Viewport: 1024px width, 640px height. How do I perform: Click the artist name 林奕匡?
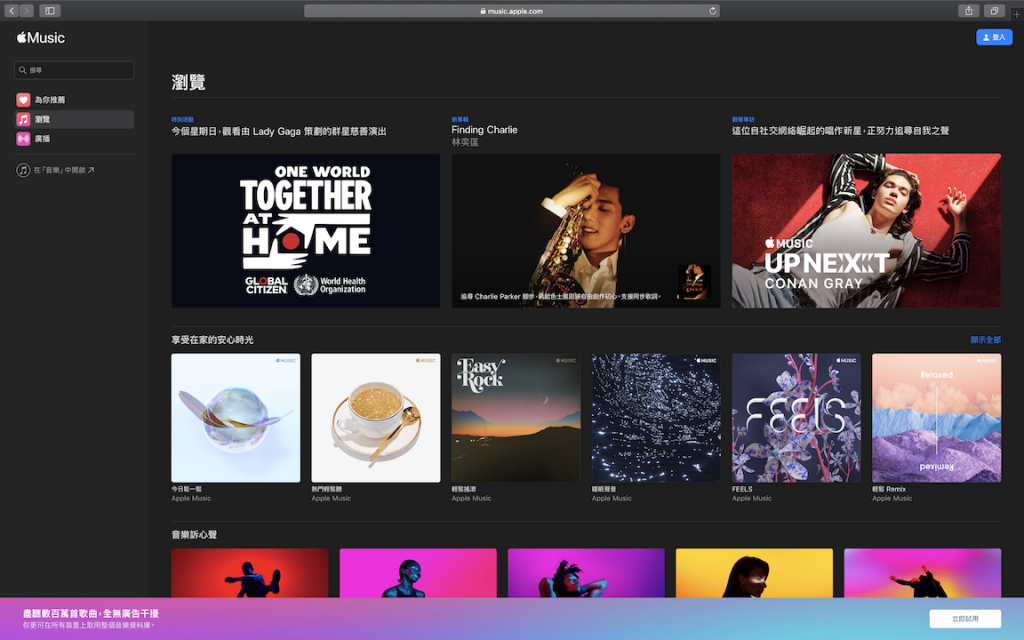465,142
